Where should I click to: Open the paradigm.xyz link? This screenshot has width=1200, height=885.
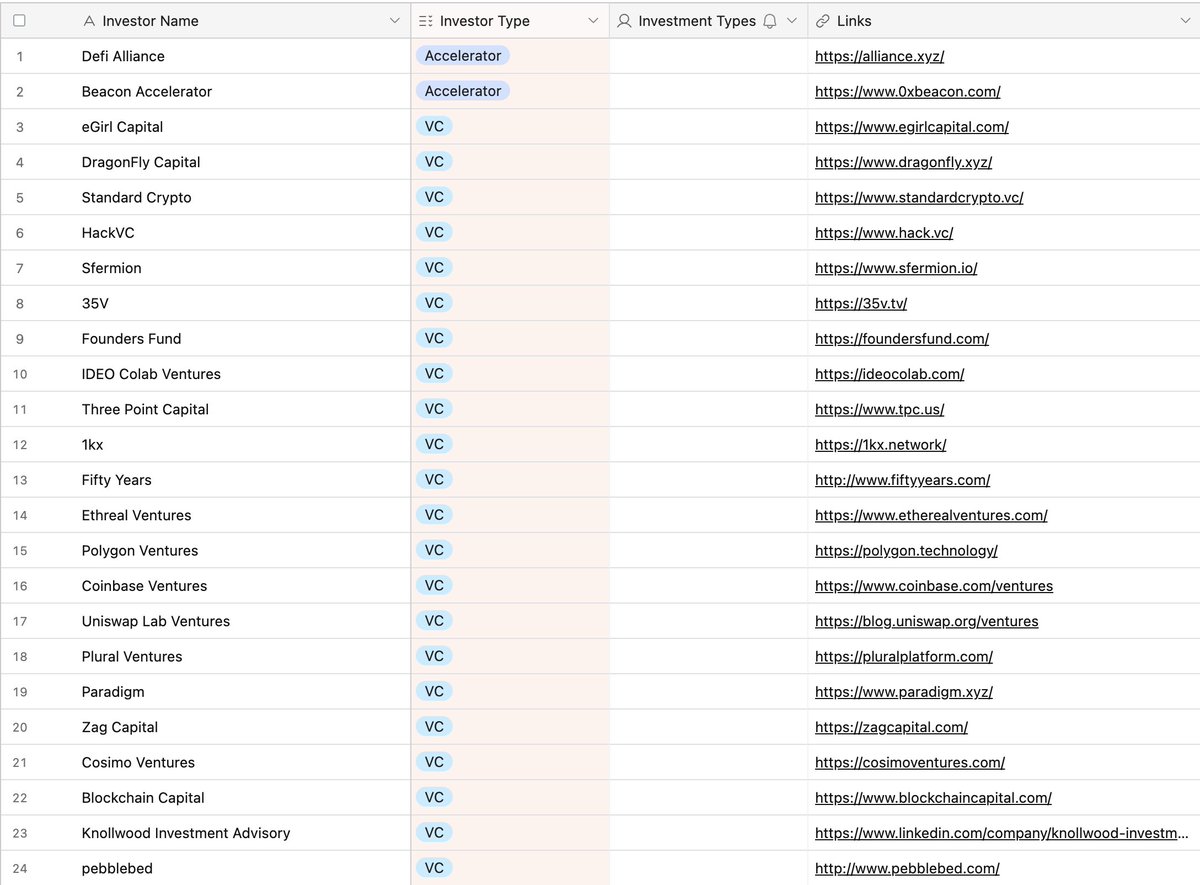[904, 692]
